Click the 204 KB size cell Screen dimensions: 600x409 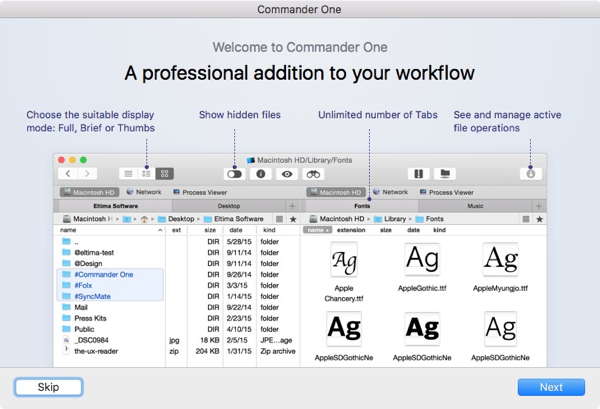[207, 351]
